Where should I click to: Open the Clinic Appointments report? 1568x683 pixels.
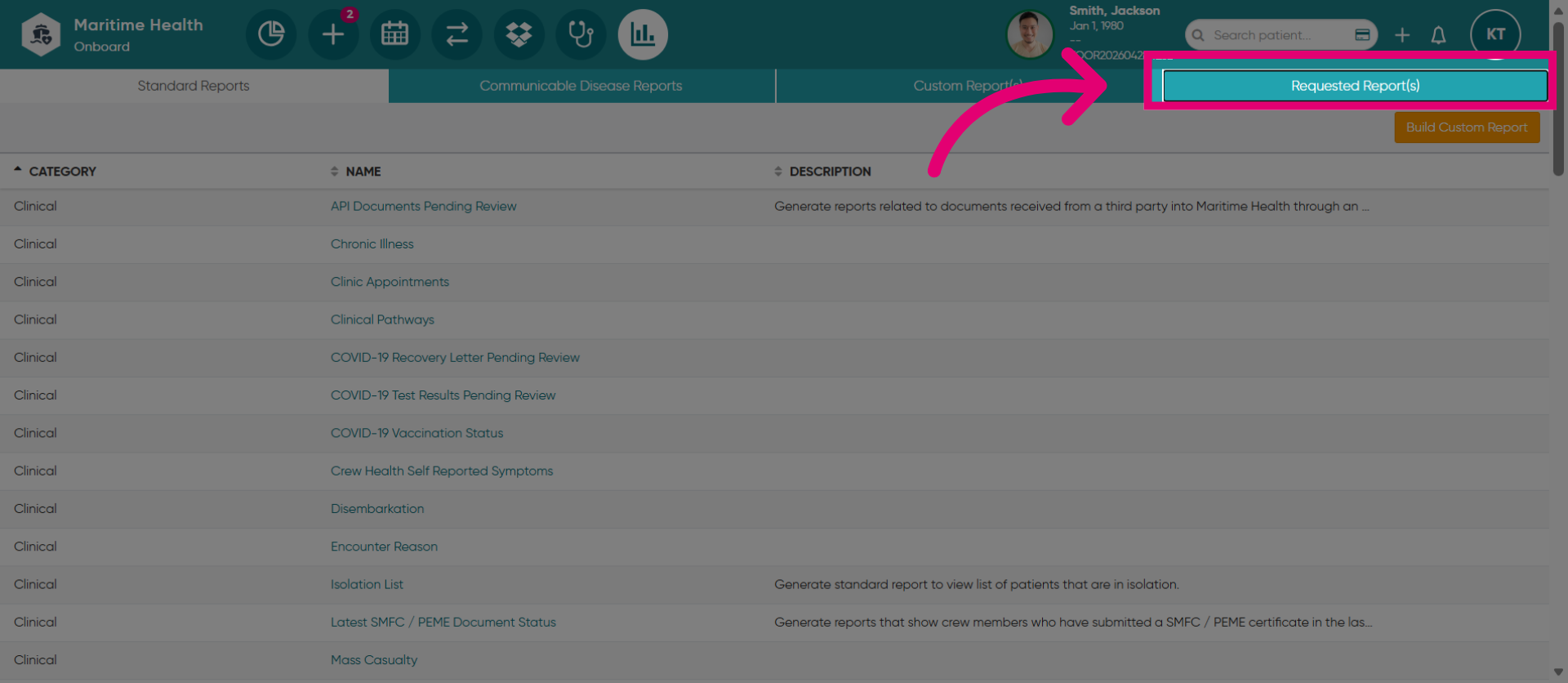[390, 282]
